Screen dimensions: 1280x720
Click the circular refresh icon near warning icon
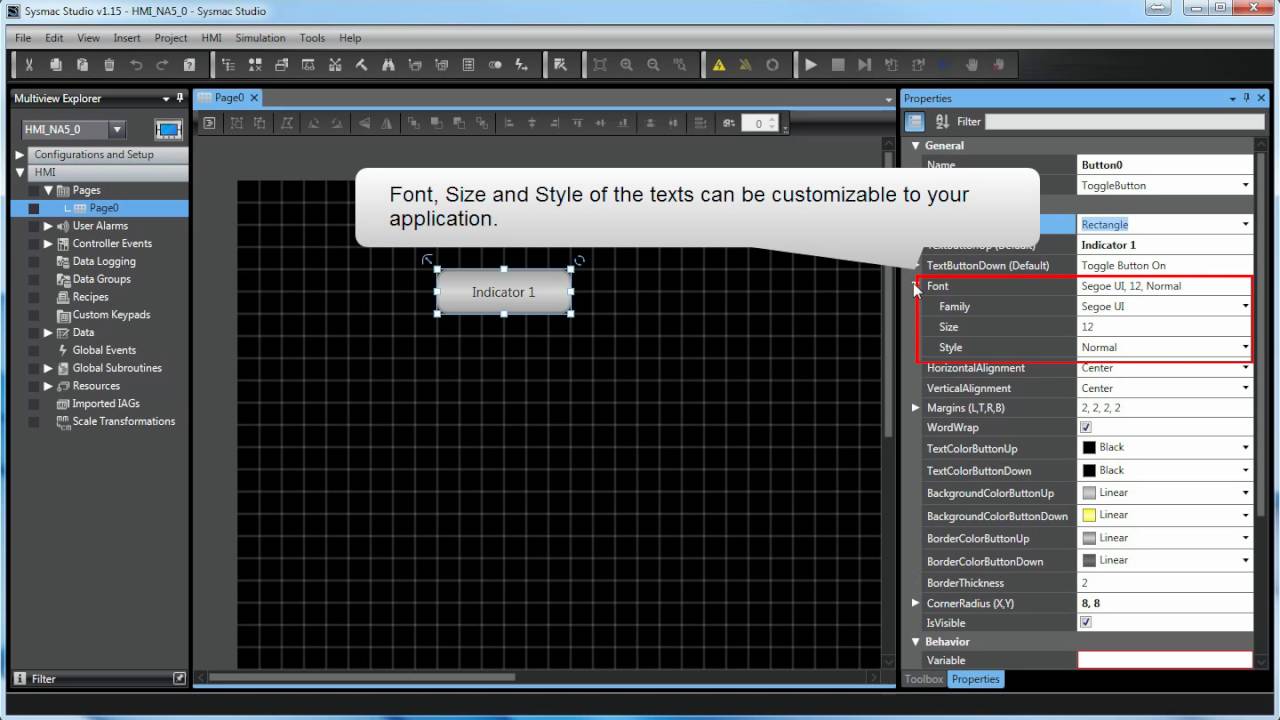point(772,65)
